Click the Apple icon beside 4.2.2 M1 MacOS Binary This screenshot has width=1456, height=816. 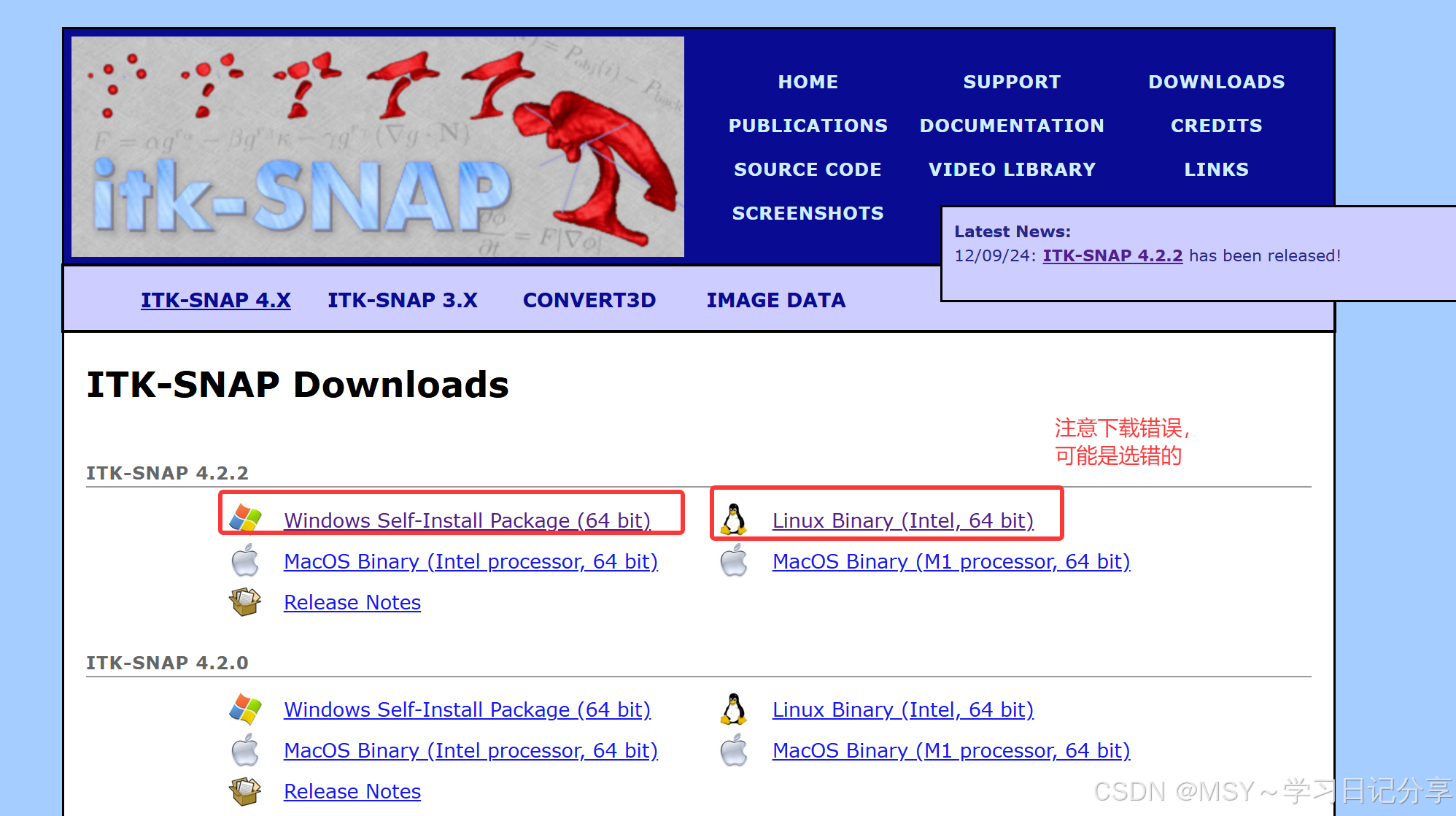pyautogui.click(x=734, y=561)
